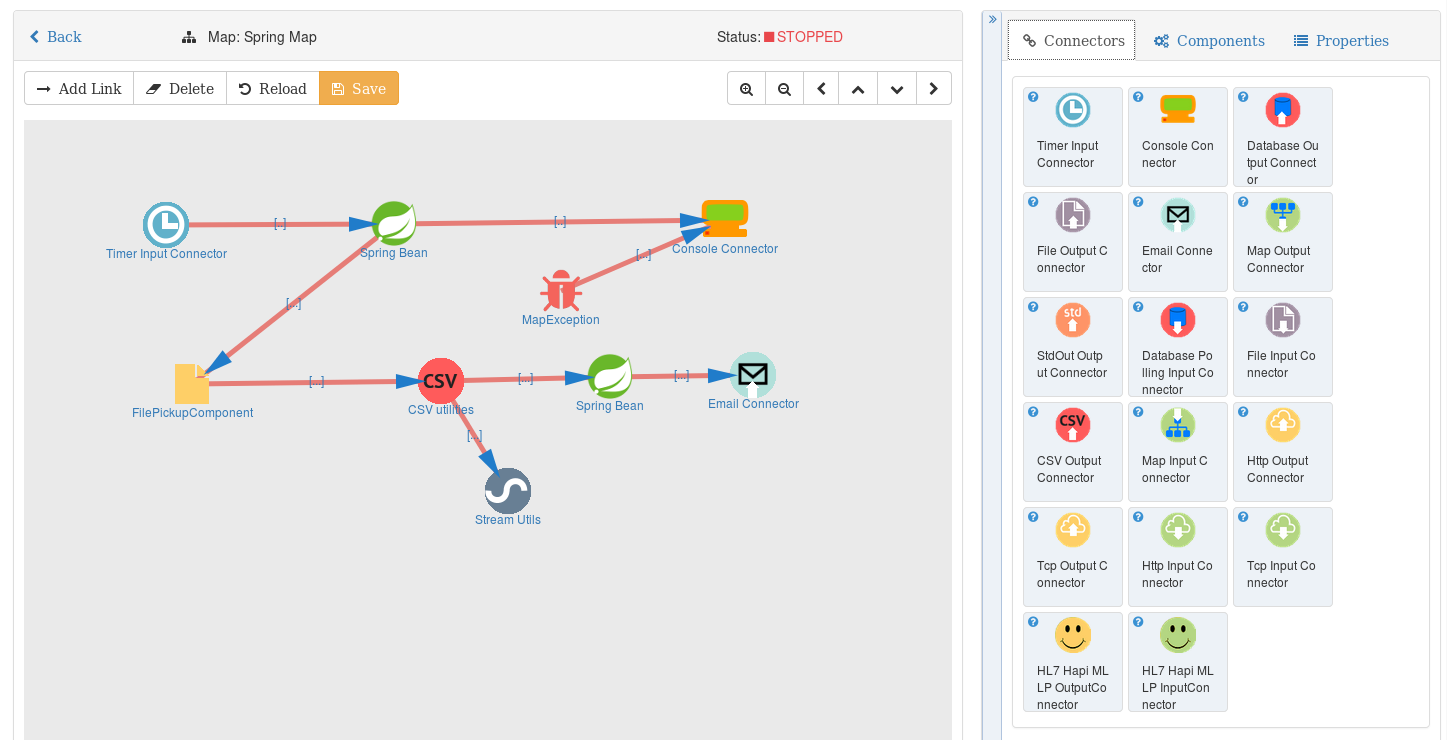Click the FilePickupComponent file icon

[192, 384]
